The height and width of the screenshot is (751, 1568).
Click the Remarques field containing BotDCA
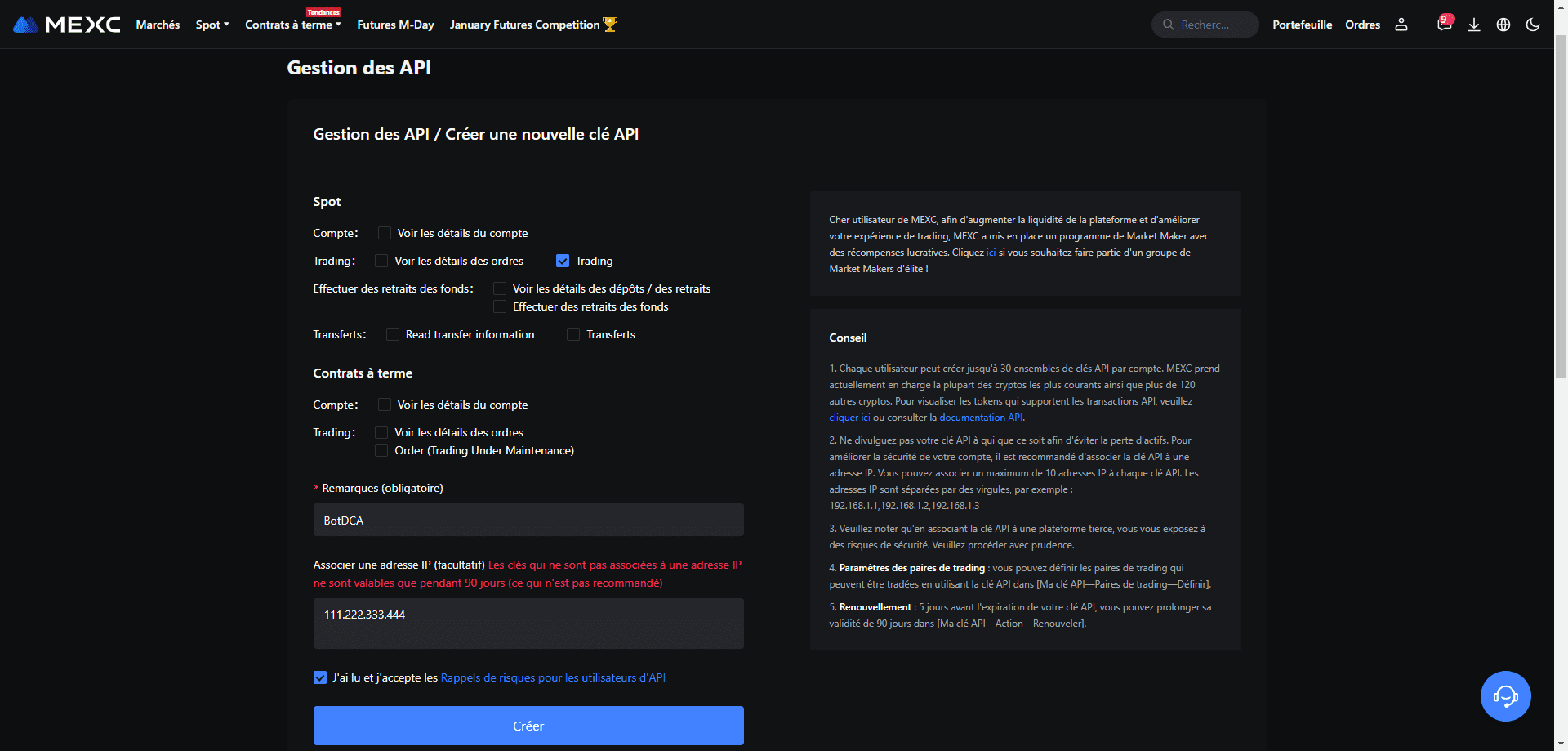[528, 521]
